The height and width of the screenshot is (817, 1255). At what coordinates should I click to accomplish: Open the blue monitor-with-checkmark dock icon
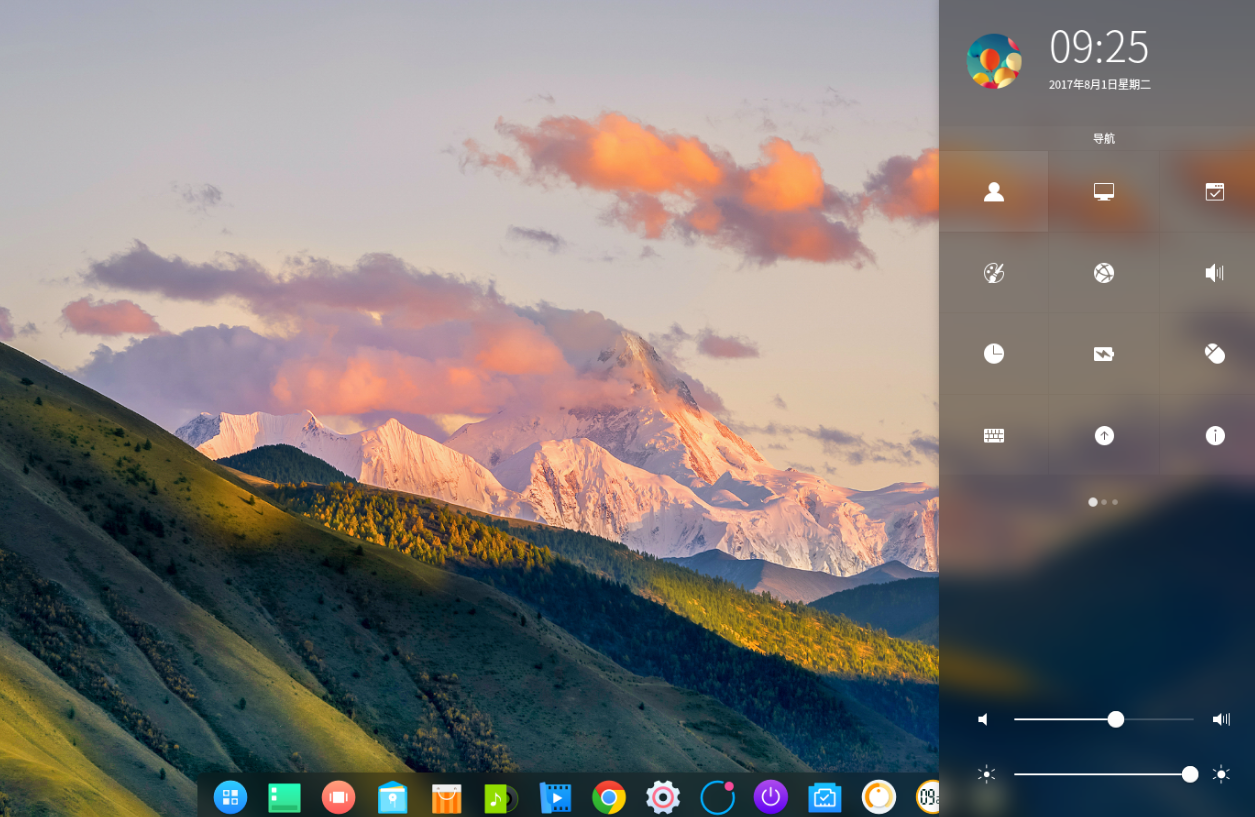[x=825, y=797]
